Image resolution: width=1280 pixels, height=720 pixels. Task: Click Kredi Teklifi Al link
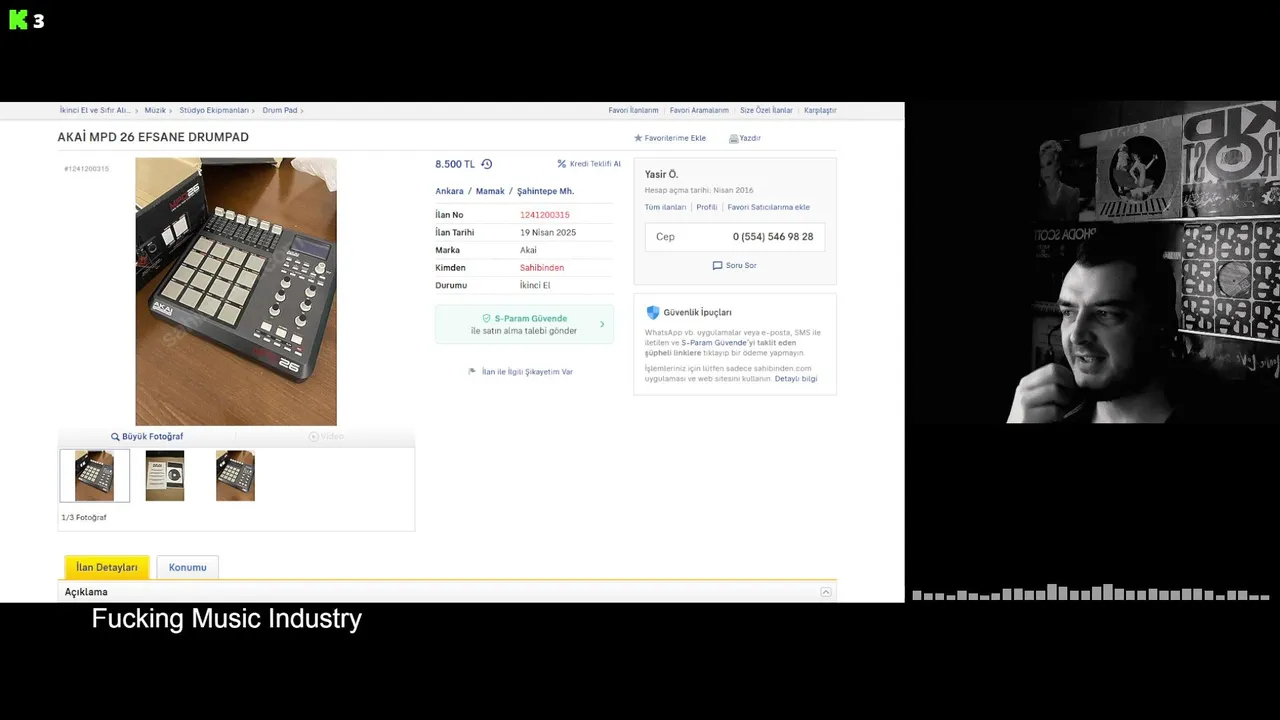click(595, 164)
